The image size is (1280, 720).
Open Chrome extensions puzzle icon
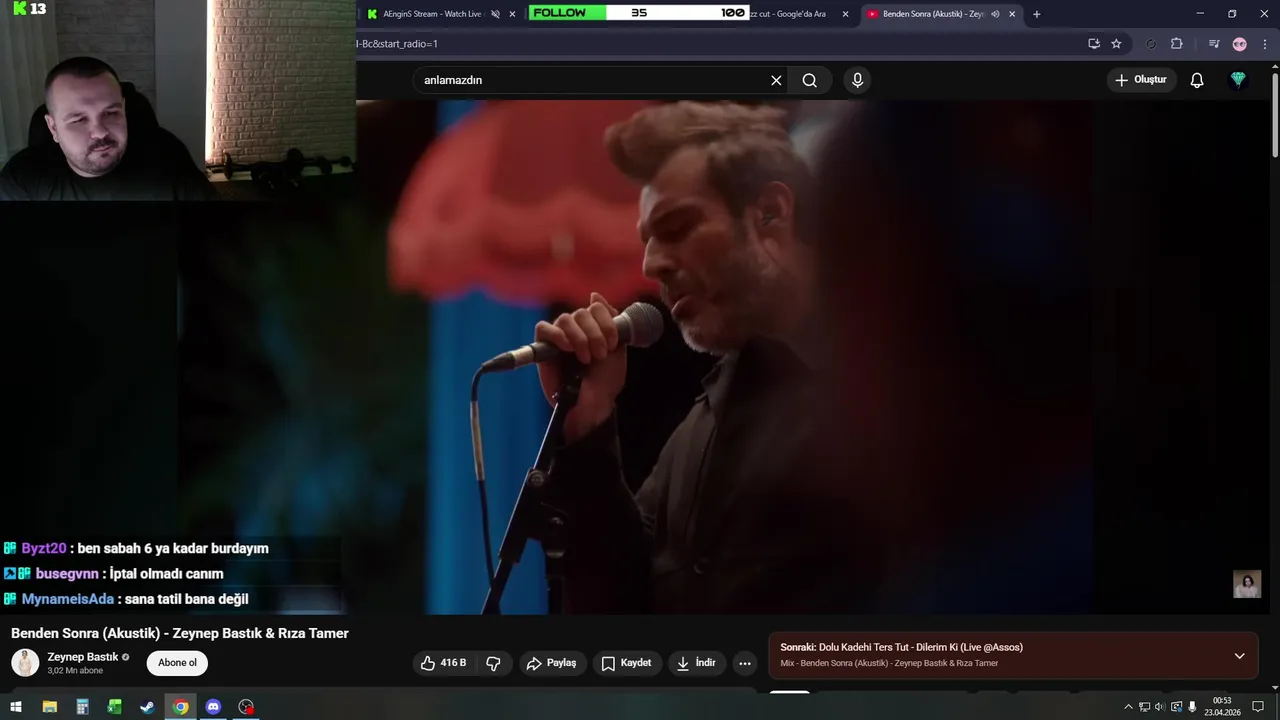point(1176,44)
